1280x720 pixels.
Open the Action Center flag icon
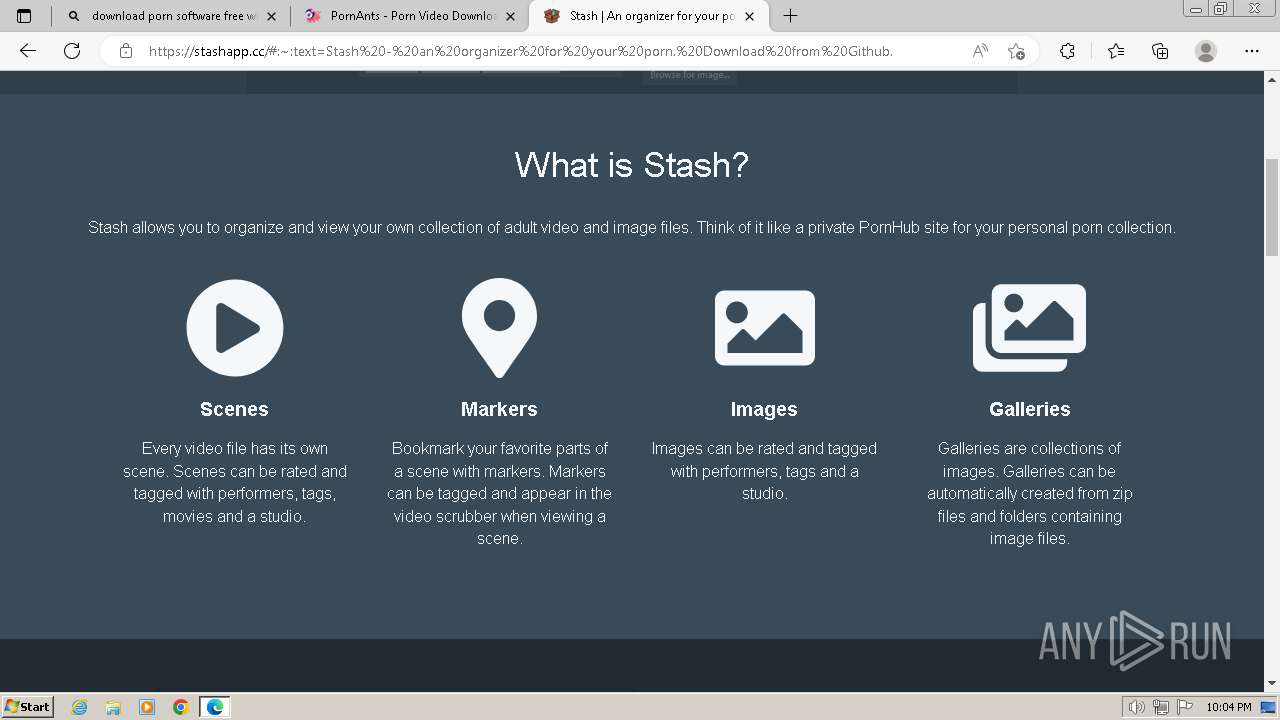coord(1185,707)
